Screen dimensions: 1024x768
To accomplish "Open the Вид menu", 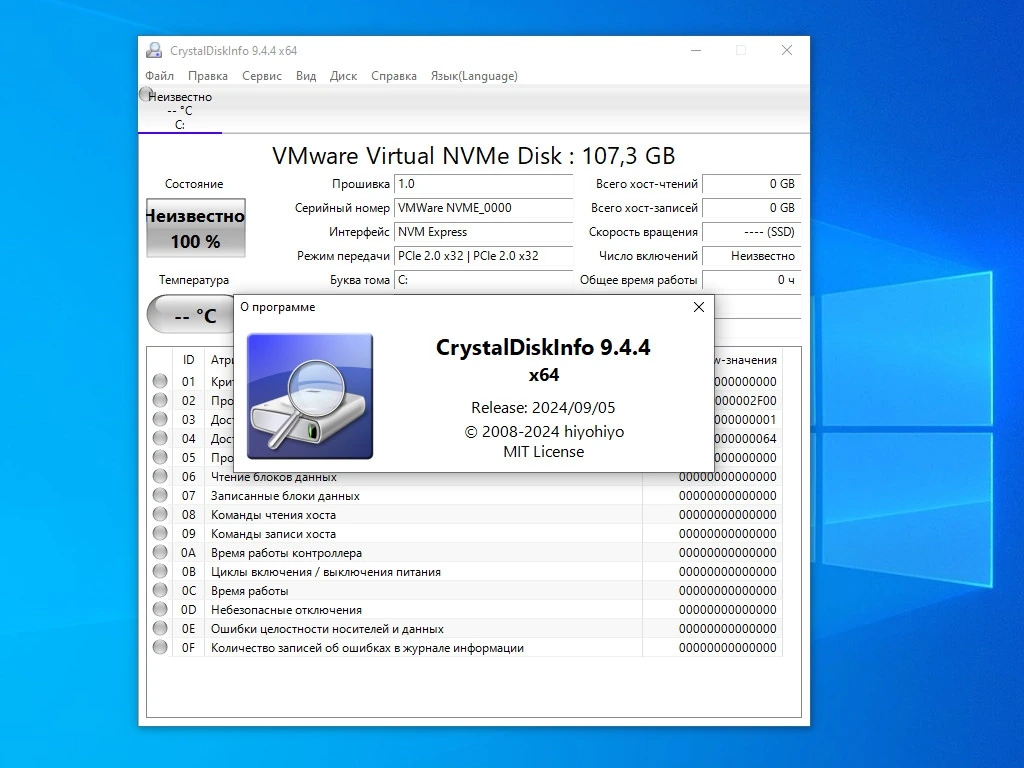I will tap(306, 76).
